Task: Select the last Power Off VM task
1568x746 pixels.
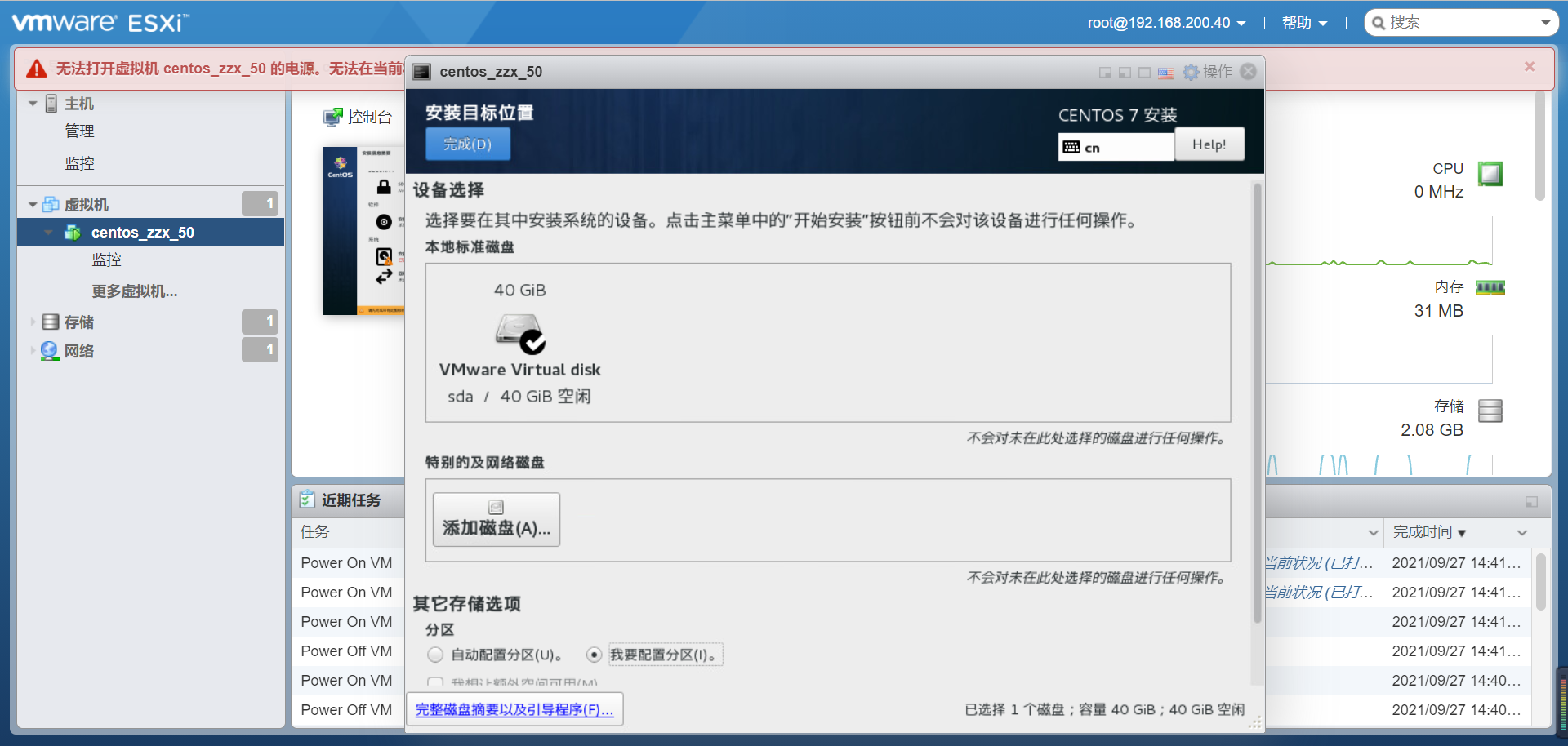Action: pyautogui.click(x=346, y=710)
